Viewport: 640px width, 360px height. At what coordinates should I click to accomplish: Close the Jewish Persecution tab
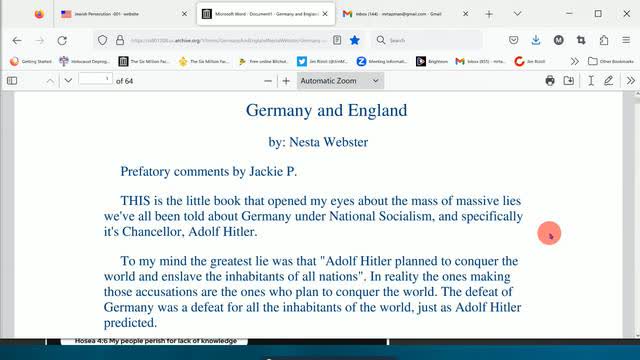pyautogui.click(x=184, y=14)
